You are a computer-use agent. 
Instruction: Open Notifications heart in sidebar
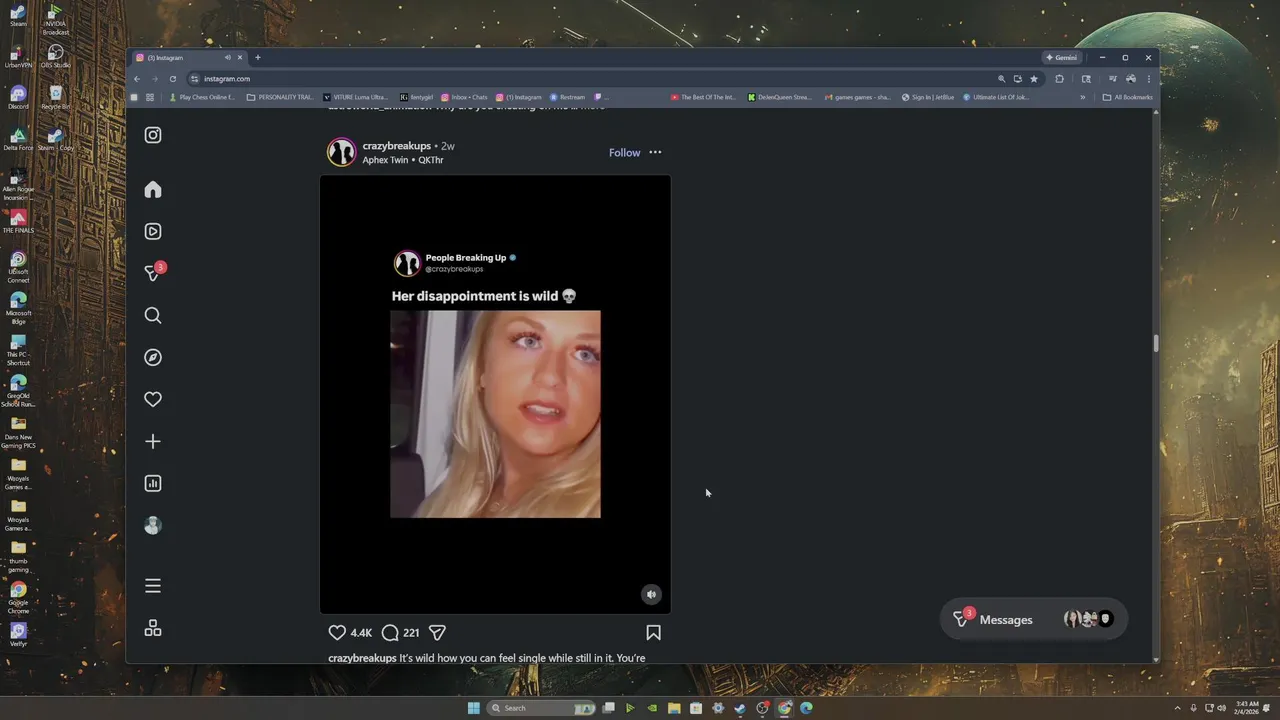tap(153, 399)
